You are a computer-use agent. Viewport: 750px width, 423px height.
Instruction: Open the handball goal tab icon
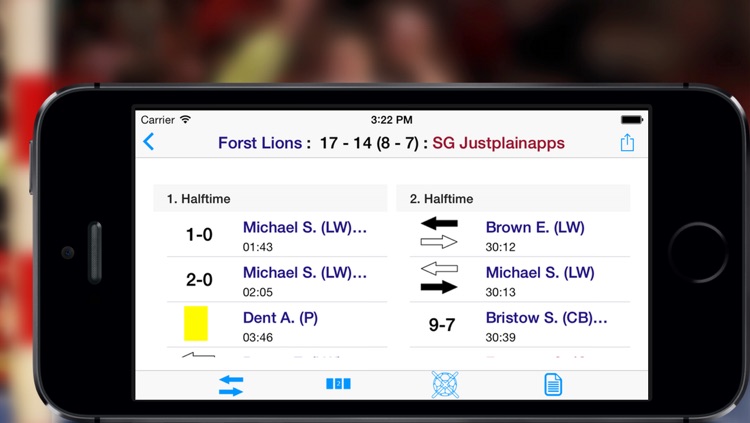point(445,385)
